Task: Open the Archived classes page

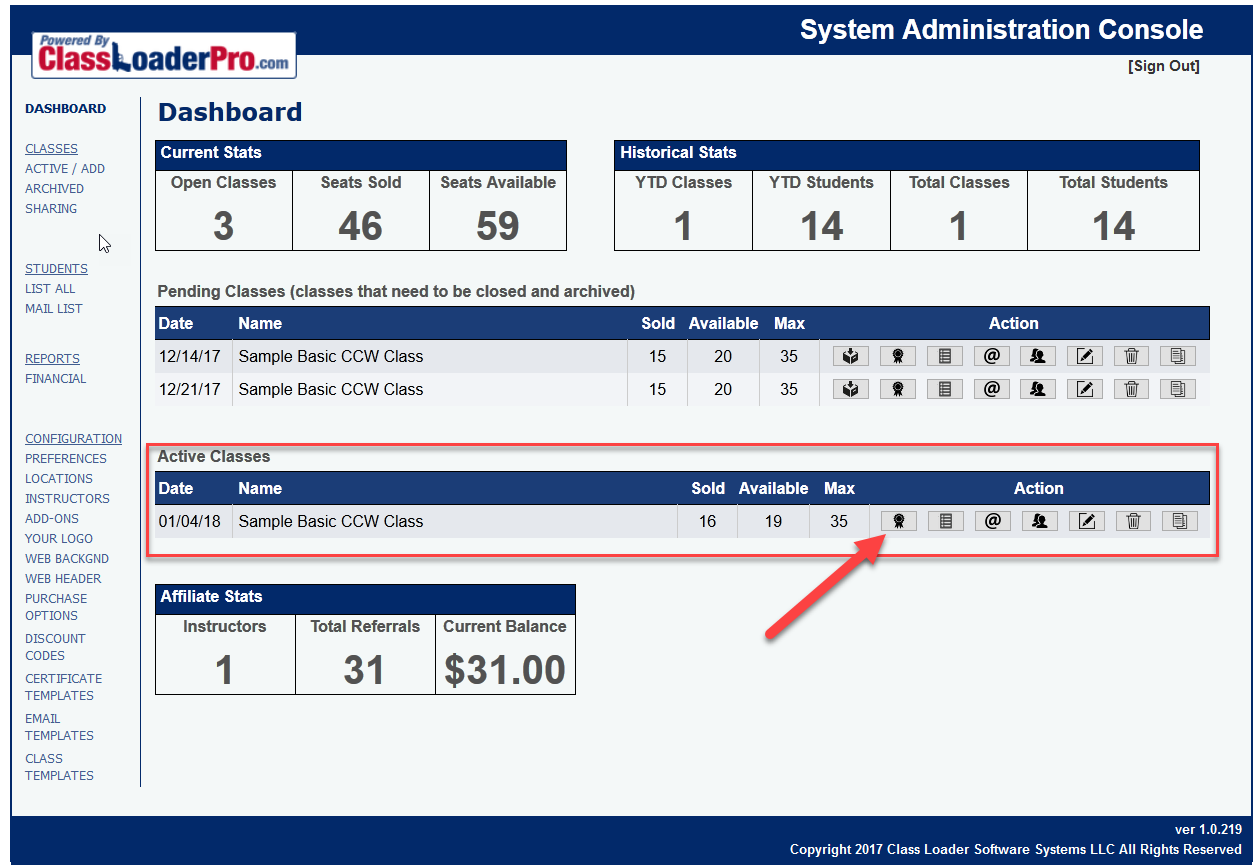Action: point(54,189)
